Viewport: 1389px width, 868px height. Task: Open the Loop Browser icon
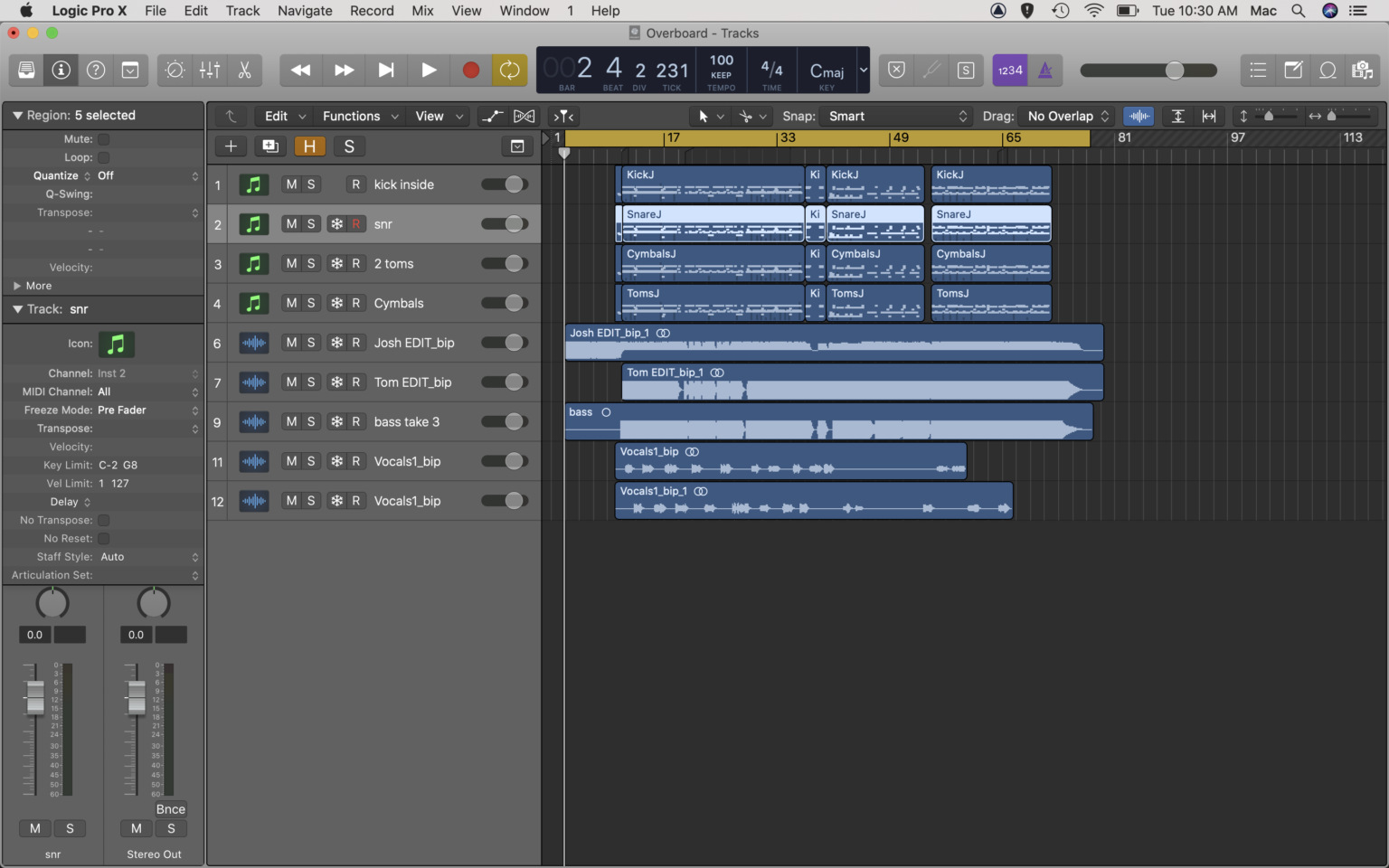pyautogui.click(x=1328, y=70)
